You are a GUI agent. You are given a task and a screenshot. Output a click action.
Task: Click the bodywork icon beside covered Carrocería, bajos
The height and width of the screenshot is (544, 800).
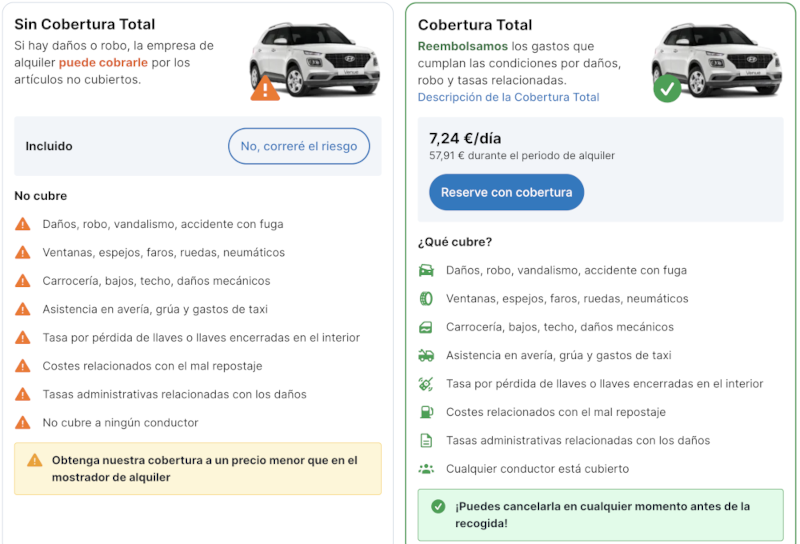click(426, 327)
